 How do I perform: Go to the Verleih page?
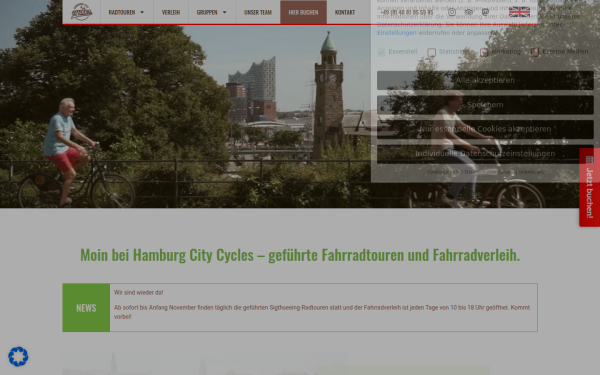[171, 12]
